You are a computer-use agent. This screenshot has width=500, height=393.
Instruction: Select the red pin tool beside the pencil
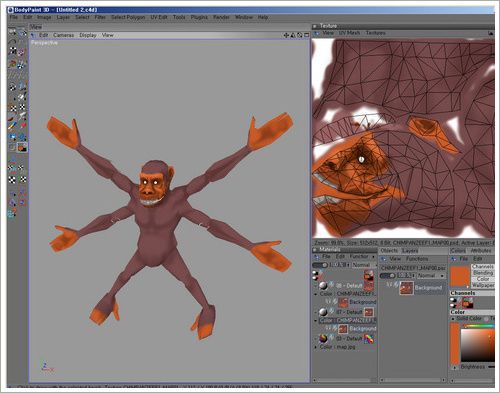[23, 126]
